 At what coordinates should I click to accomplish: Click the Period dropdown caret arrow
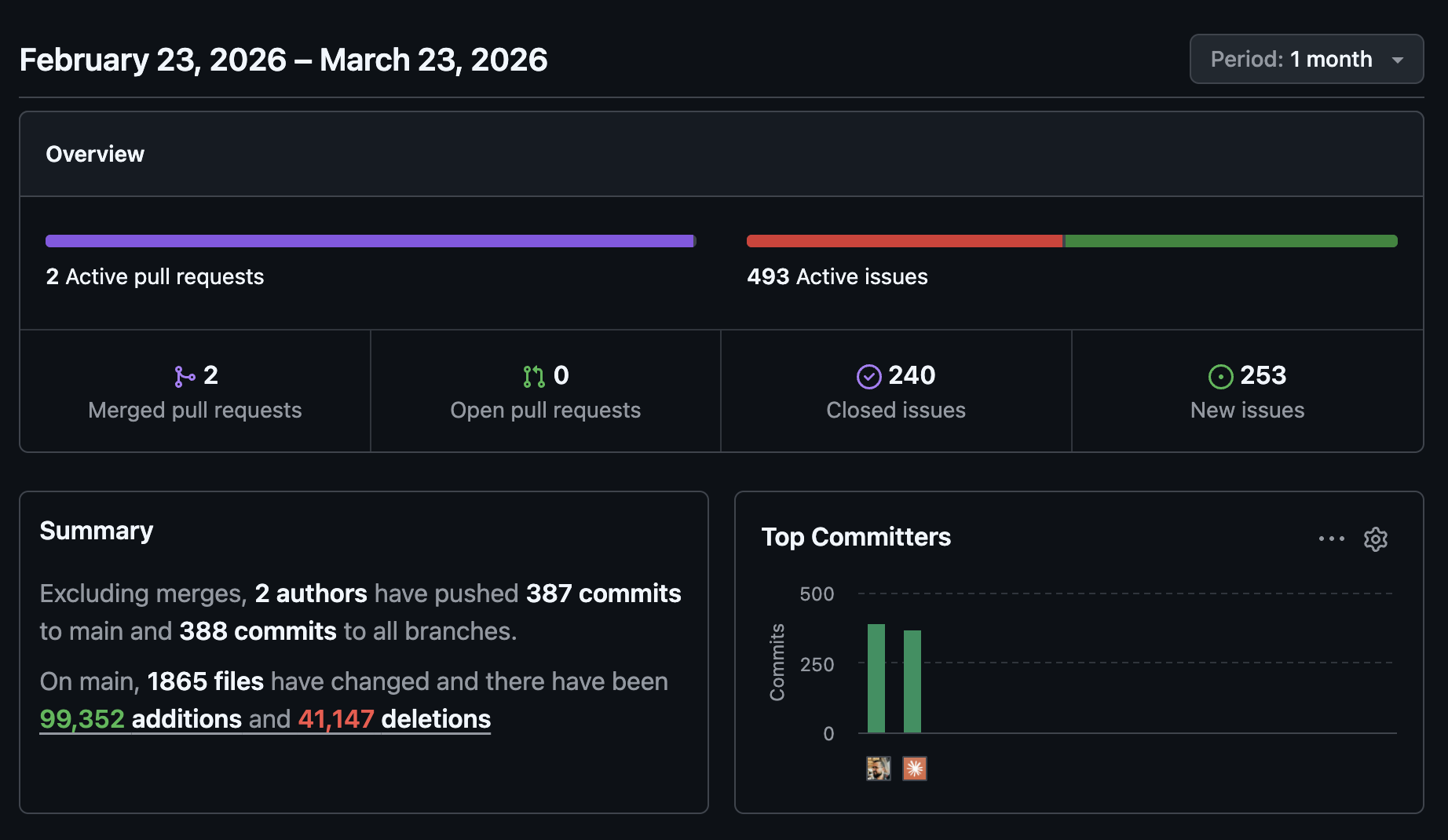tap(1397, 60)
